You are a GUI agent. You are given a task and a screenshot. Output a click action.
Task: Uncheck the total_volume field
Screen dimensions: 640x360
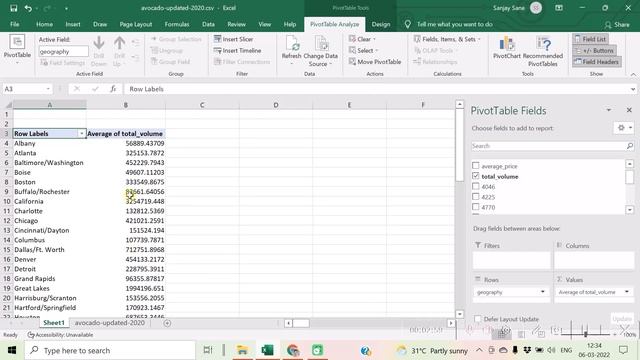pyautogui.click(x=476, y=176)
